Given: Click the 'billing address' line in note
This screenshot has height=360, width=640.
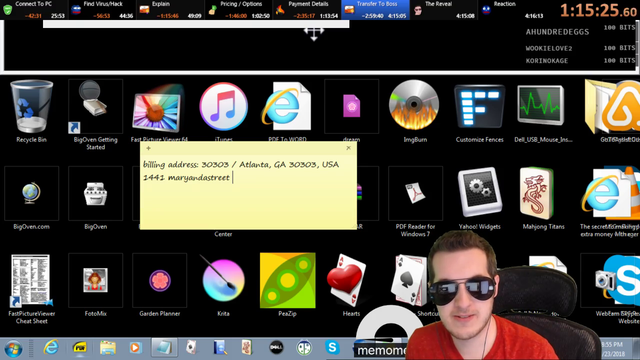Looking at the screenshot, I should pyautogui.click(x=241, y=164).
